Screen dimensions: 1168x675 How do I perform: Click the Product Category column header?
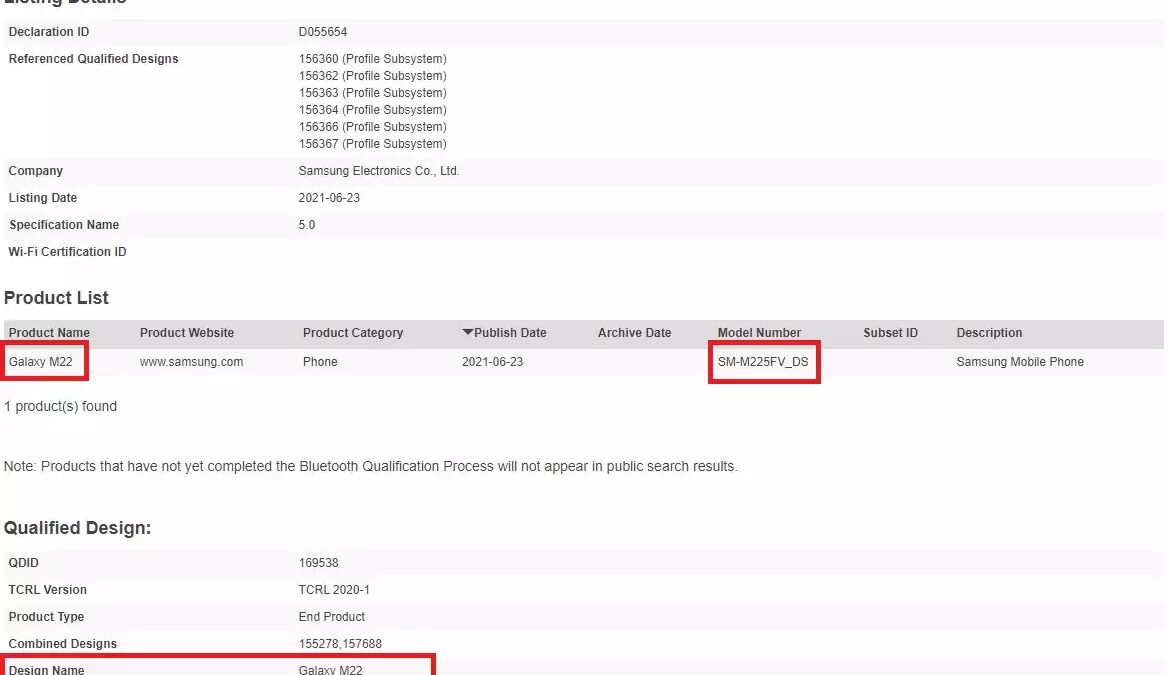[x=353, y=333]
